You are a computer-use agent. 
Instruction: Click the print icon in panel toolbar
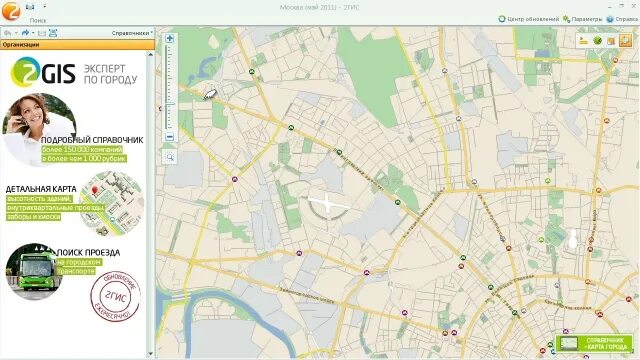(53, 33)
